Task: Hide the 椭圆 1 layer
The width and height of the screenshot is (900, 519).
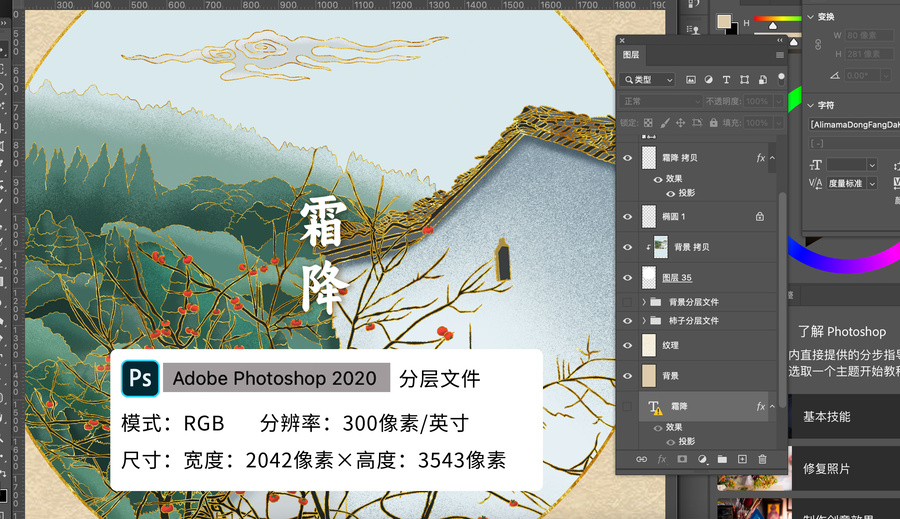Action: tap(627, 216)
